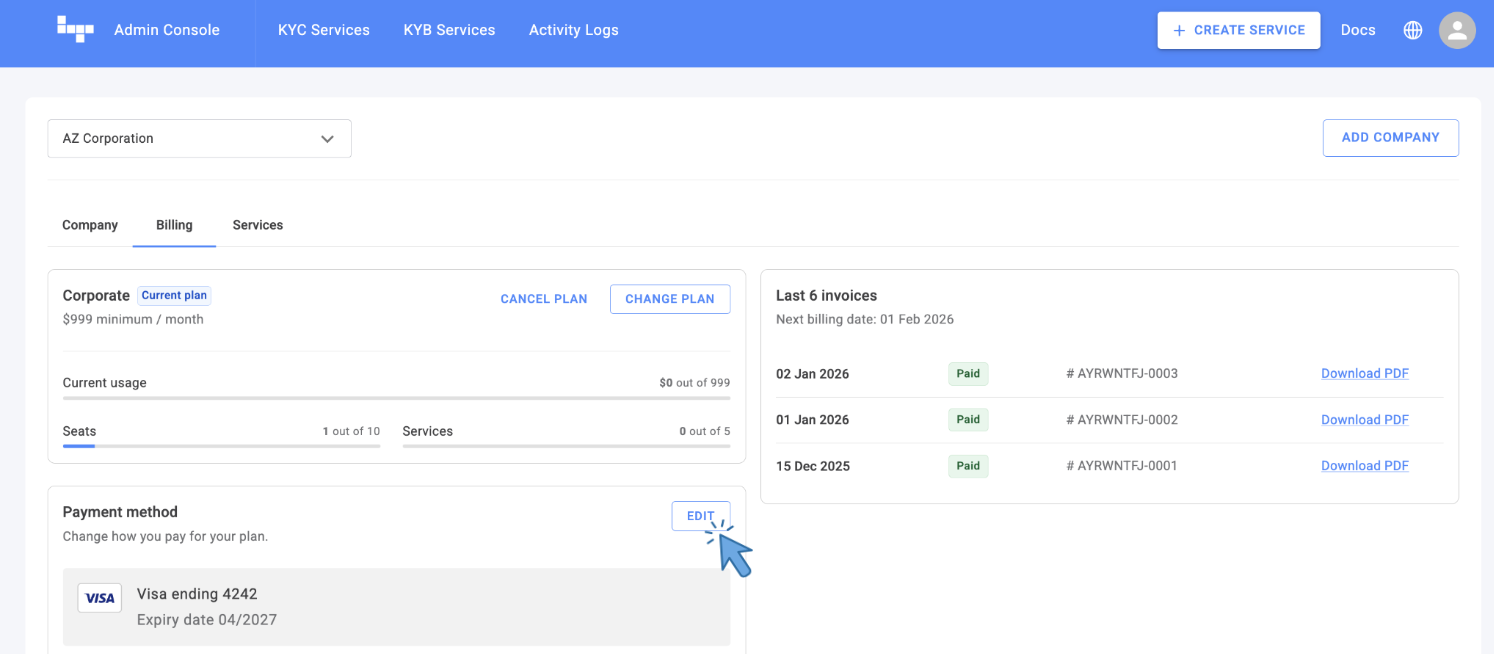The height and width of the screenshot is (654, 1494).
Task: Download PDF for invoice AYRWNTFJ-0003
Action: pos(1364,374)
